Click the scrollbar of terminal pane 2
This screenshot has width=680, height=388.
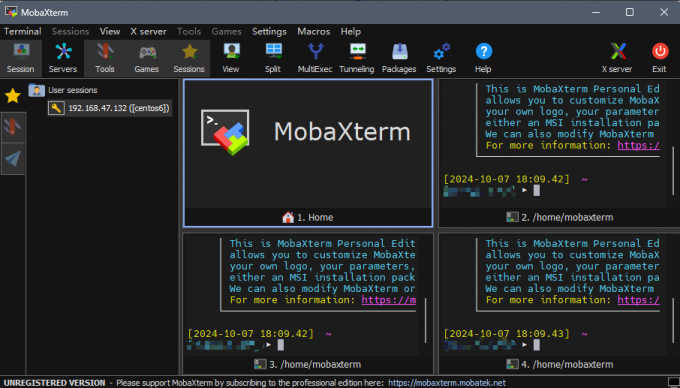673,170
